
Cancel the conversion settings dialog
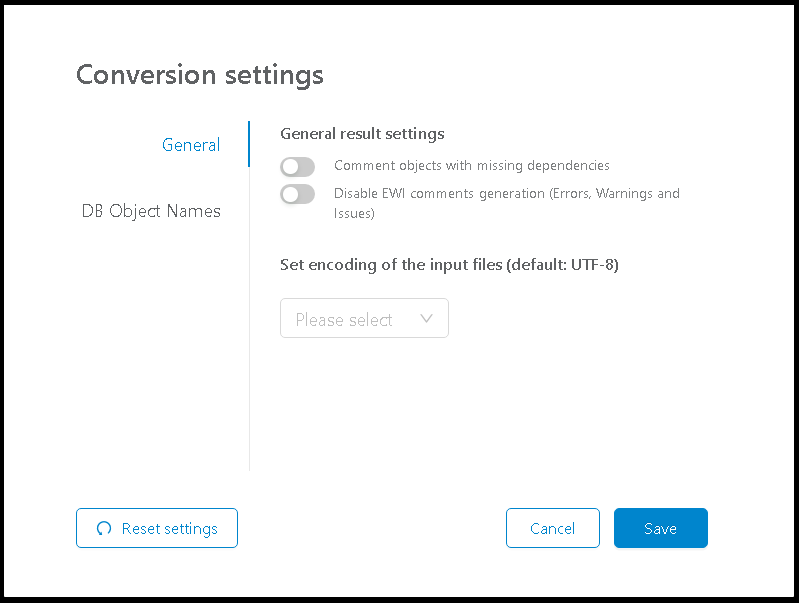coord(552,529)
